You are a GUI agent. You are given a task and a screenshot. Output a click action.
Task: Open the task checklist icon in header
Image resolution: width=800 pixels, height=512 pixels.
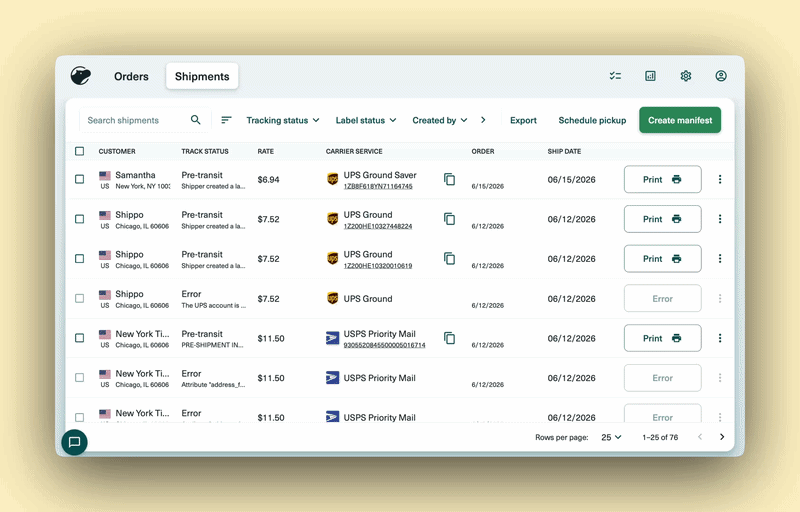pos(615,76)
